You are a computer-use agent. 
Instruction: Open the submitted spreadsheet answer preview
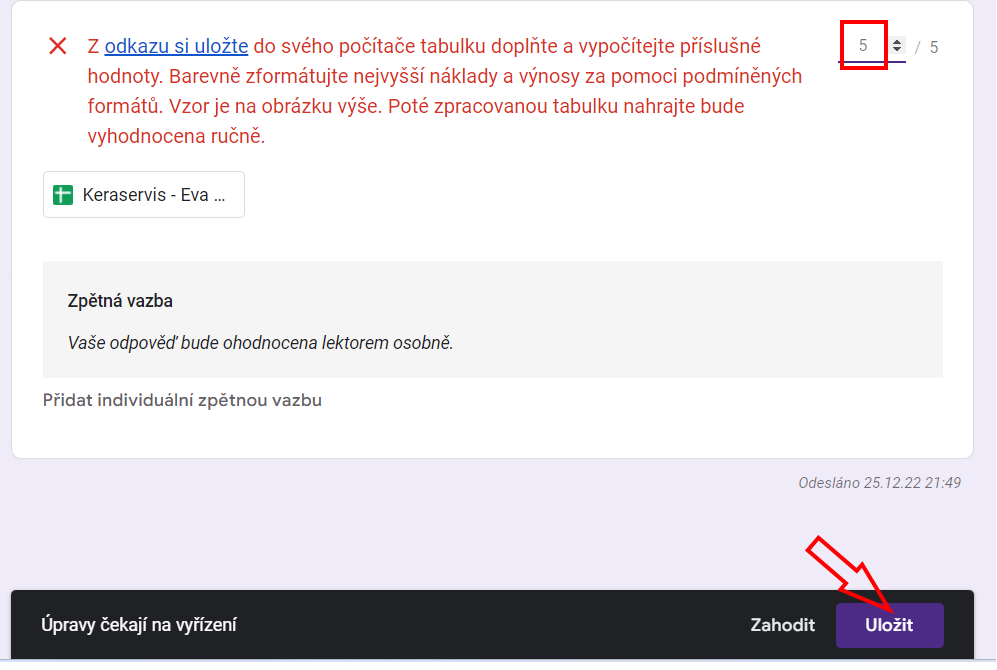pos(143,194)
